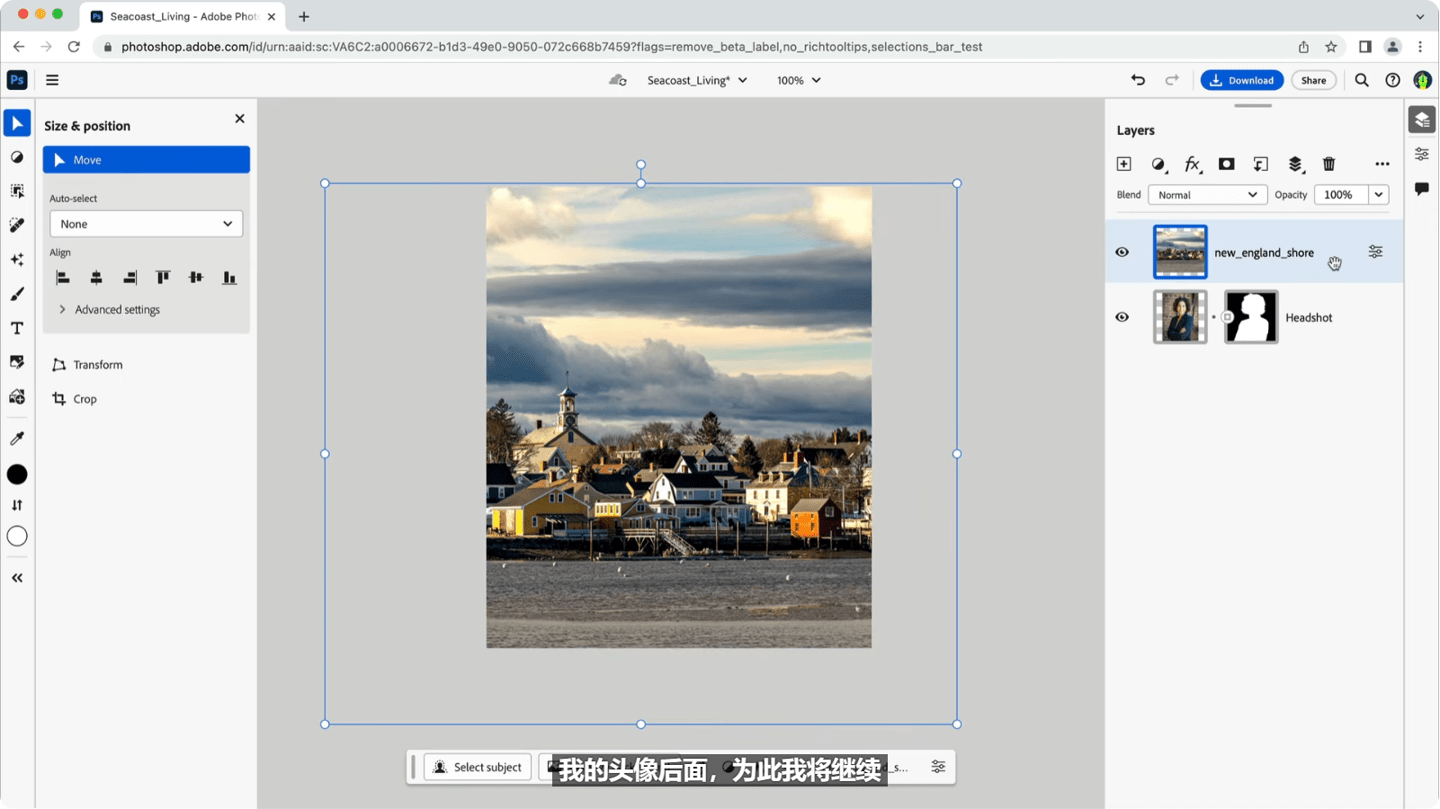The width and height of the screenshot is (1440, 809).
Task: Open the layer effects (fx) options
Action: click(1191, 163)
